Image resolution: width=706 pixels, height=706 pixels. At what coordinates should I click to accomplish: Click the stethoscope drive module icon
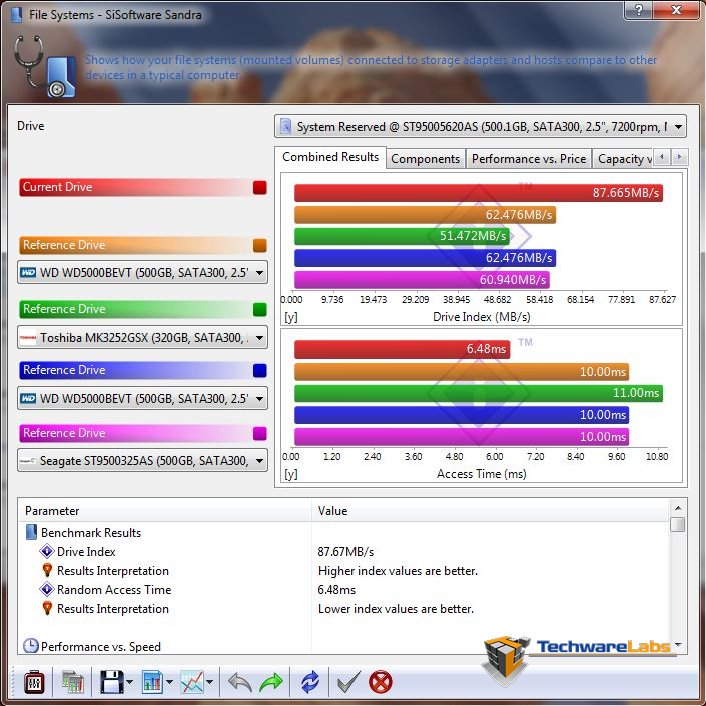pos(45,67)
